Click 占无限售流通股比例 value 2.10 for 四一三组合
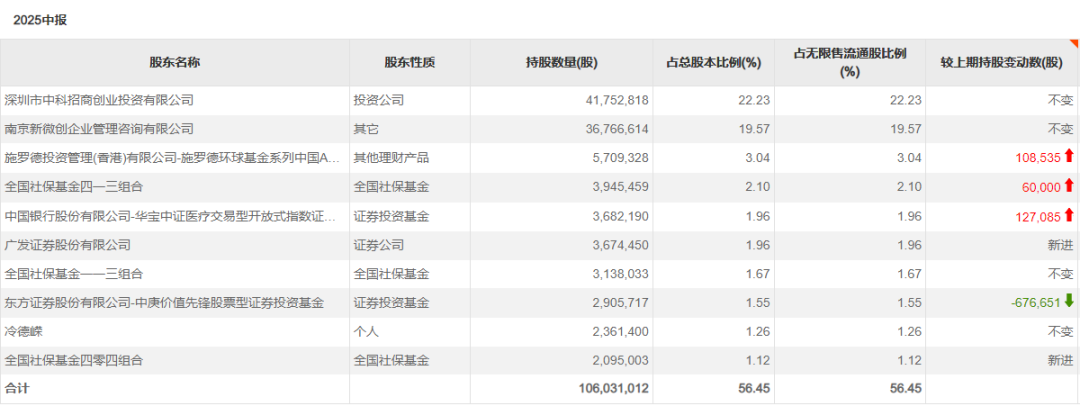This screenshot has height=406, width=1080. click(x=910, y=187)
